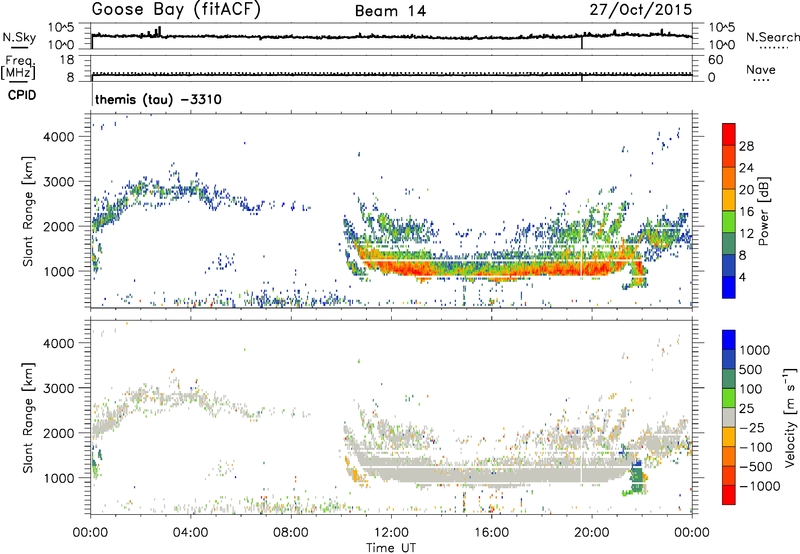Select the 'themis (tau) -3310' mode text
The image size is (800, 554).
tap(158, 99)
